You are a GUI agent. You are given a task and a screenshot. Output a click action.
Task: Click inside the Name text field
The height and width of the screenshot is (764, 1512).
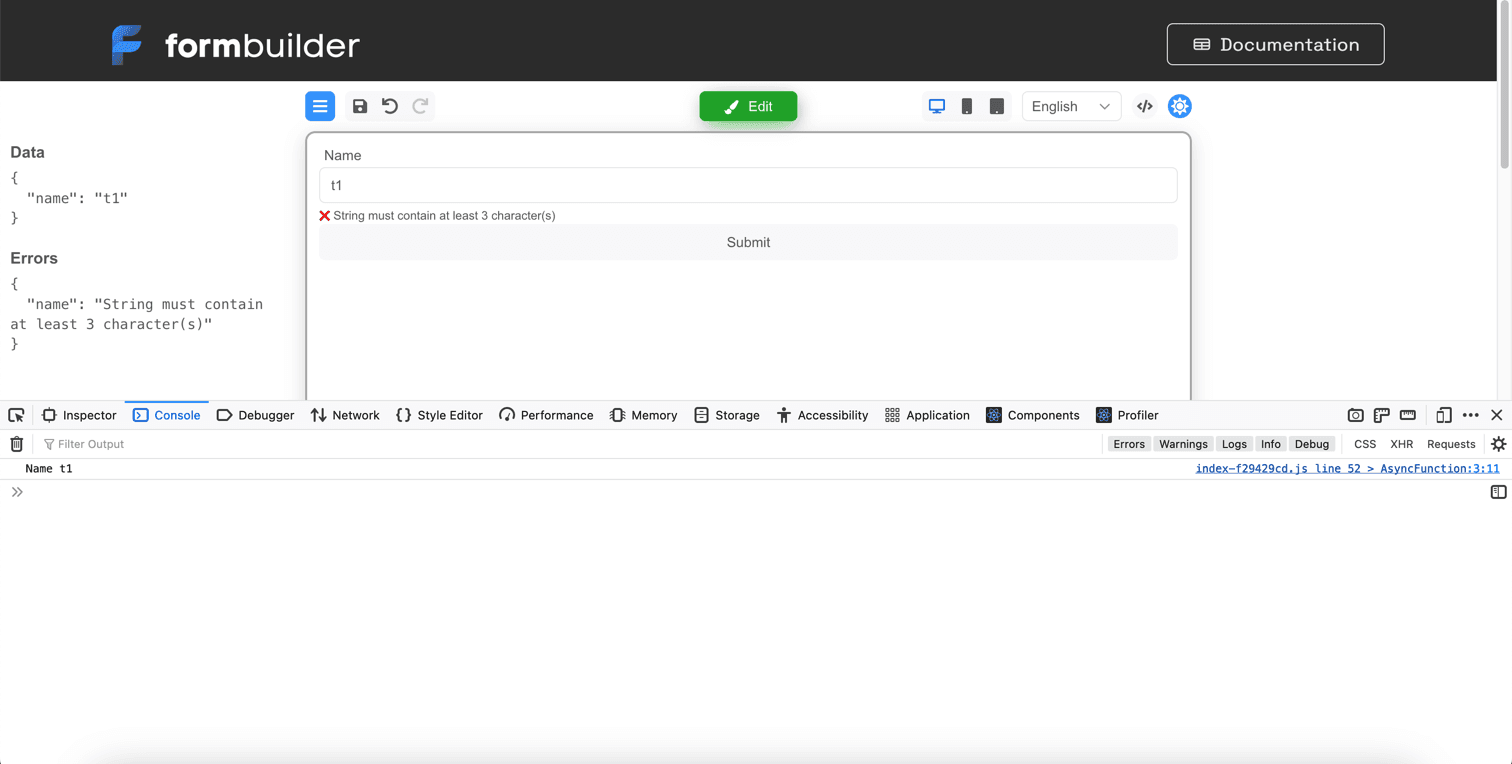[747, 185]
